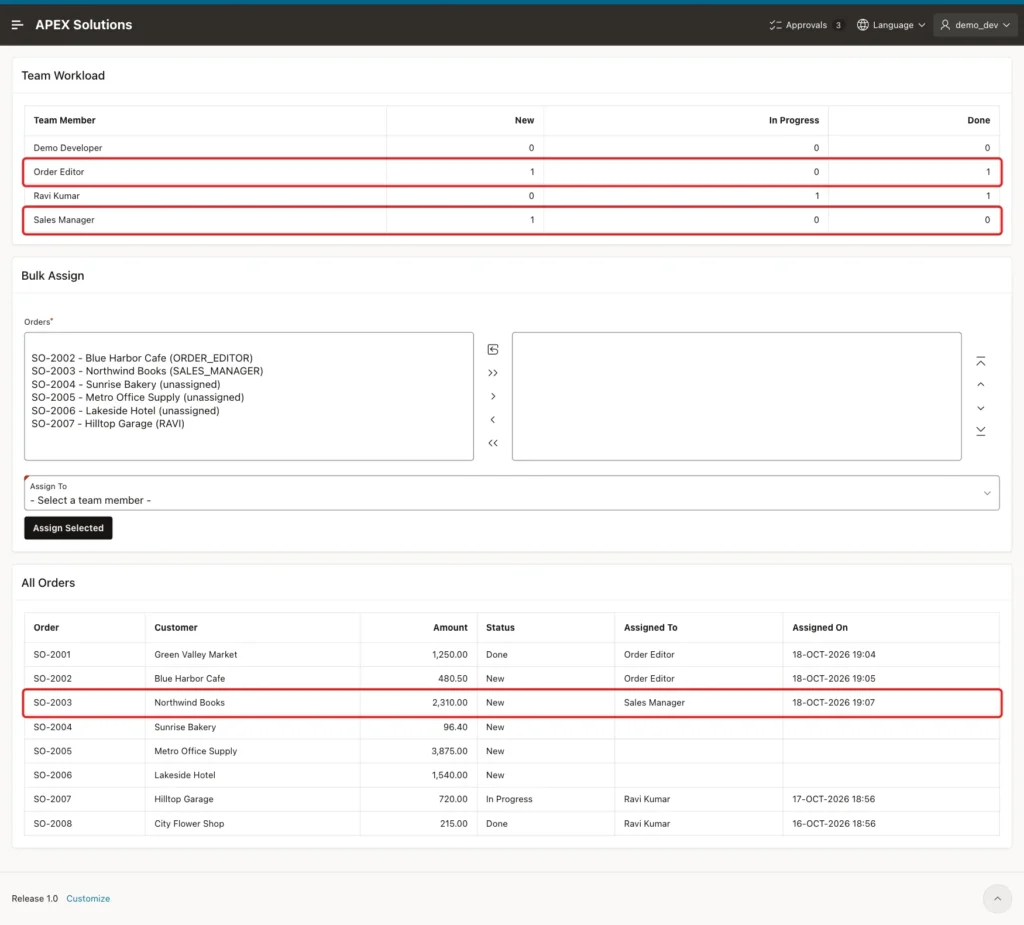The height and width of the screenshot is (925, 1024).
Task: Click Sales Manager in SO-2003 row
Action: [654, 703]
